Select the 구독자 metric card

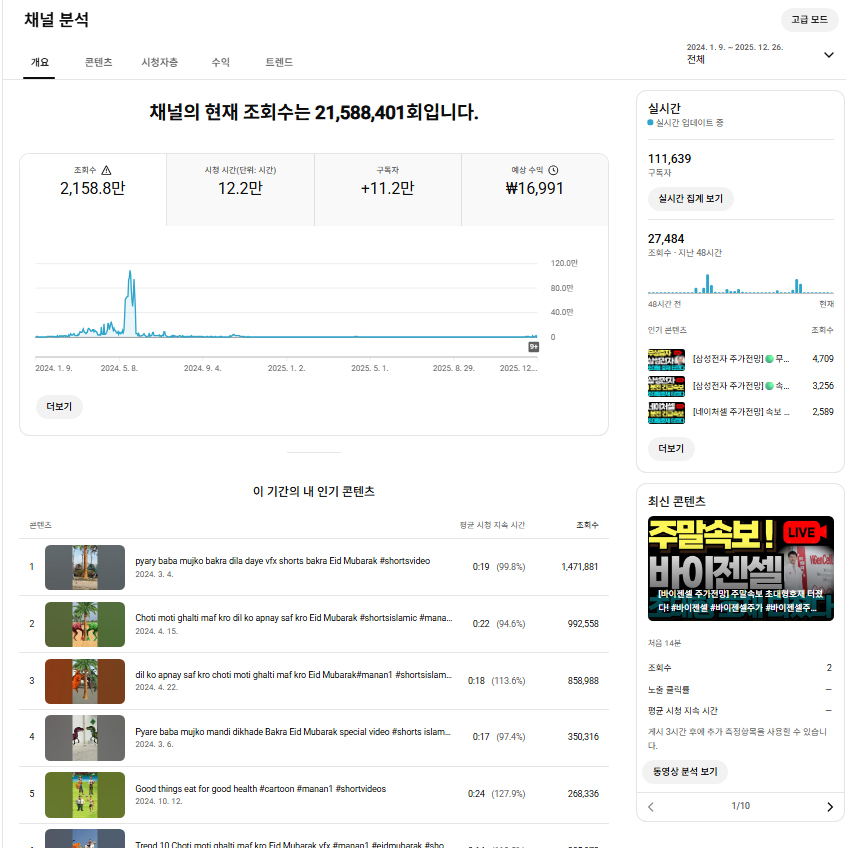coord(387,189)
